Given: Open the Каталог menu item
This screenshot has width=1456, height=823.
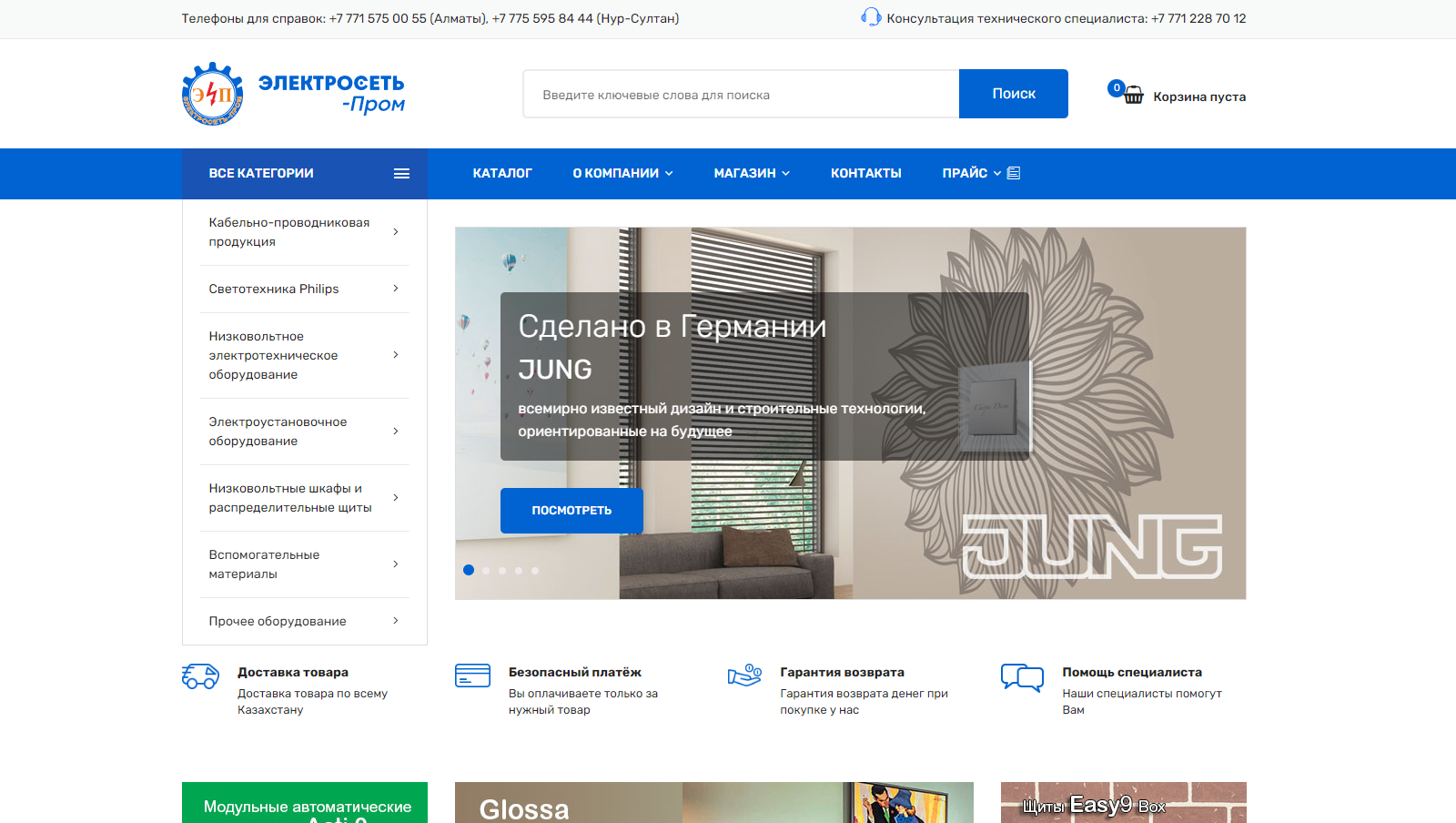Looking at the screenshot, I should (x=502, y=173).
